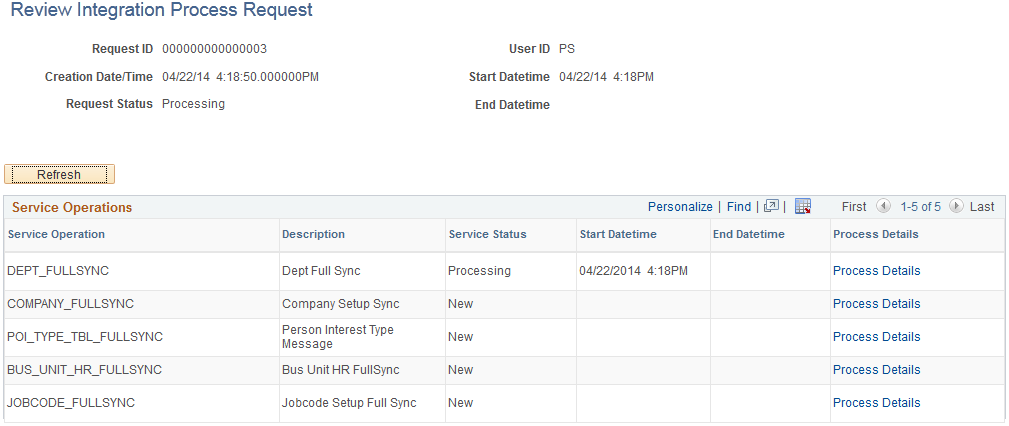Open Process Details for DEPT_FULLSYNC
Image resolution: width=1009 pixels, height=426 pixels.
[x=876, y=271]
